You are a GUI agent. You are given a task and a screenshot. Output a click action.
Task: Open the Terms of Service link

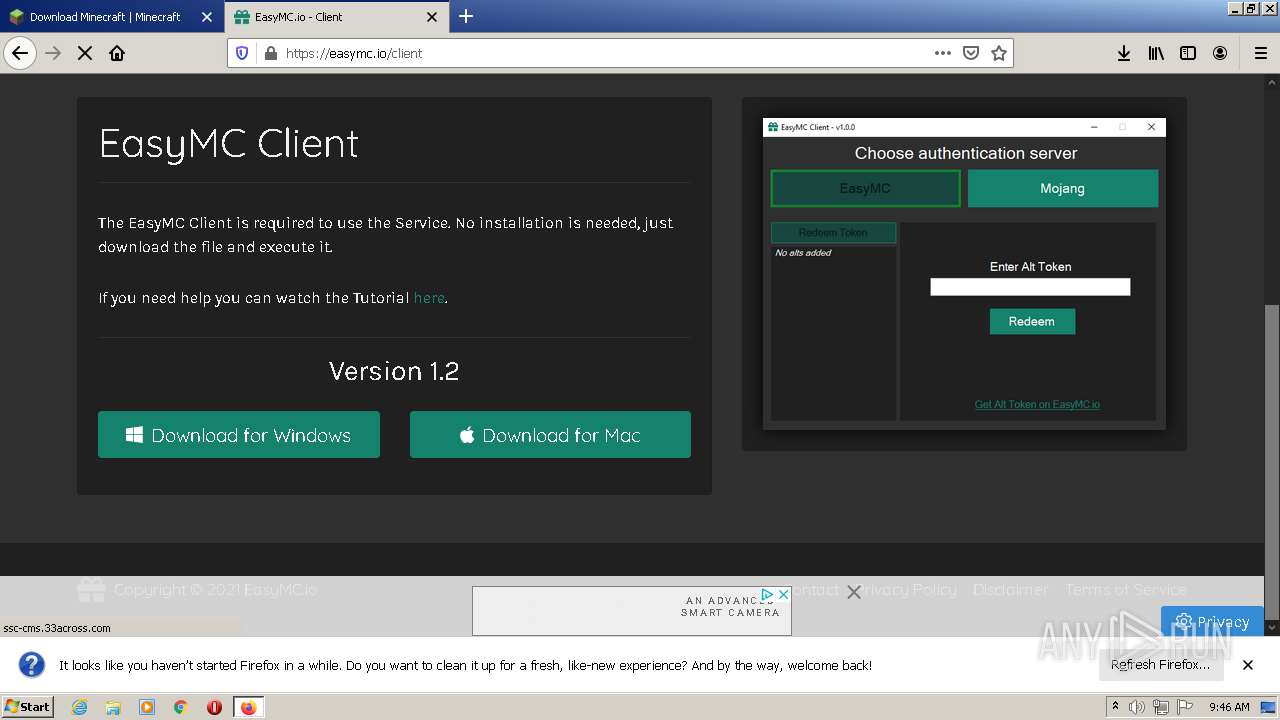pyautogui.click(x=1126, y=590)
